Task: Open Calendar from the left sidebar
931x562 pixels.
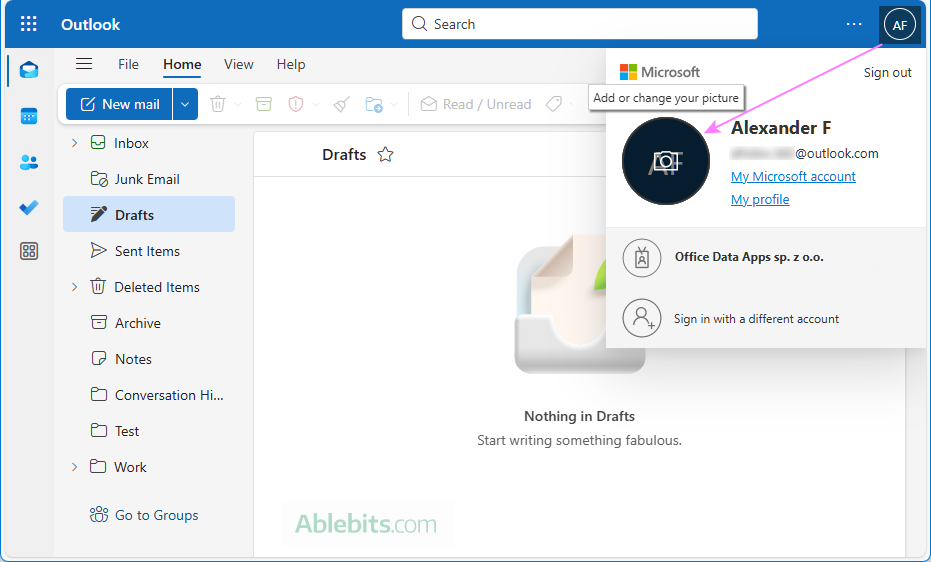Action: click(29, 116)
